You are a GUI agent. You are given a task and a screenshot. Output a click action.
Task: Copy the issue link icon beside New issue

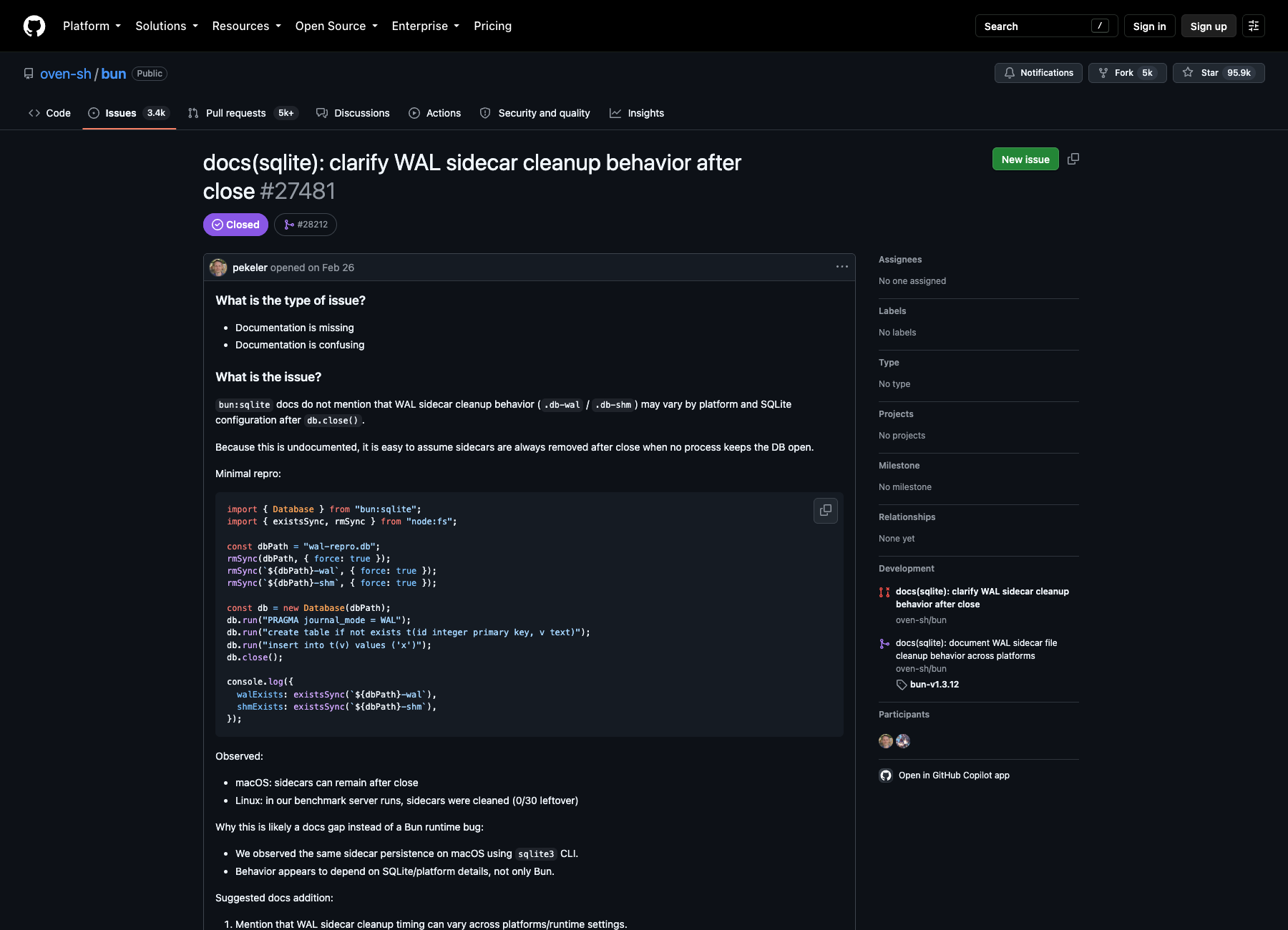[1073, 159]
